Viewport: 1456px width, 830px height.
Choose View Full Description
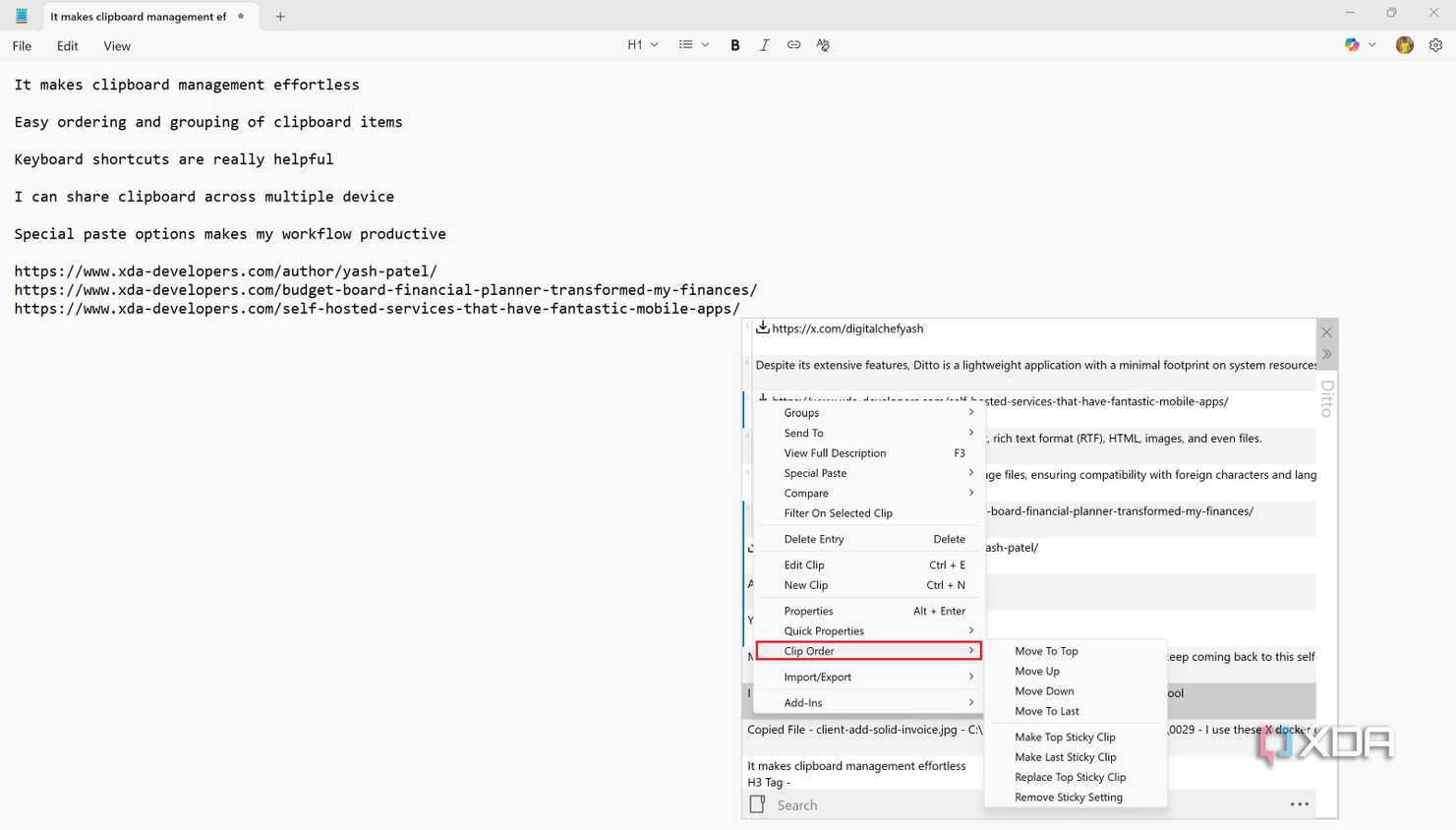(868, 453)
